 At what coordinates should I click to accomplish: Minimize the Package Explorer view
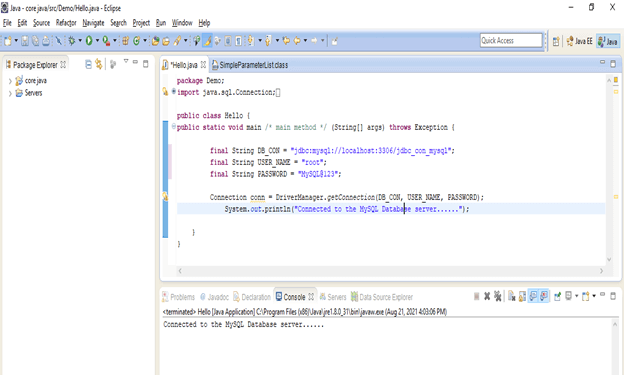[x=135, y=62]
